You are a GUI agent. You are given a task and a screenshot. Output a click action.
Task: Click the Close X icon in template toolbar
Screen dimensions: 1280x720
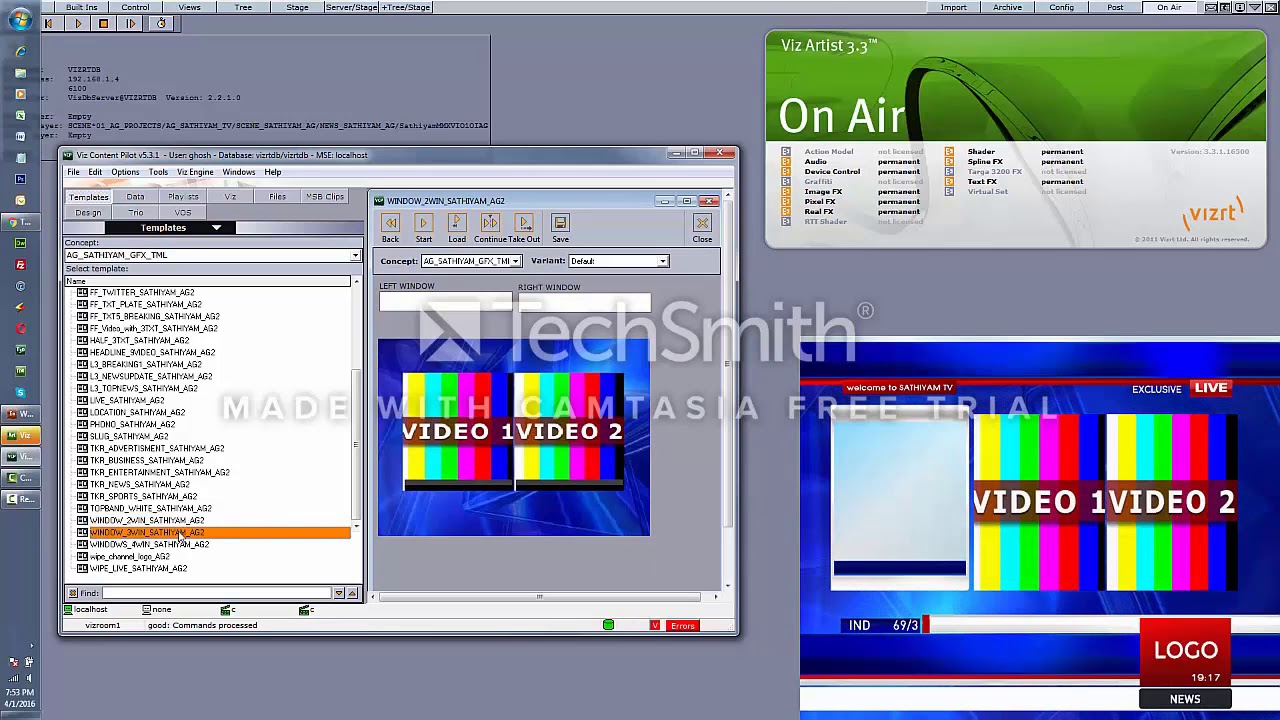(x=702, y=223)
